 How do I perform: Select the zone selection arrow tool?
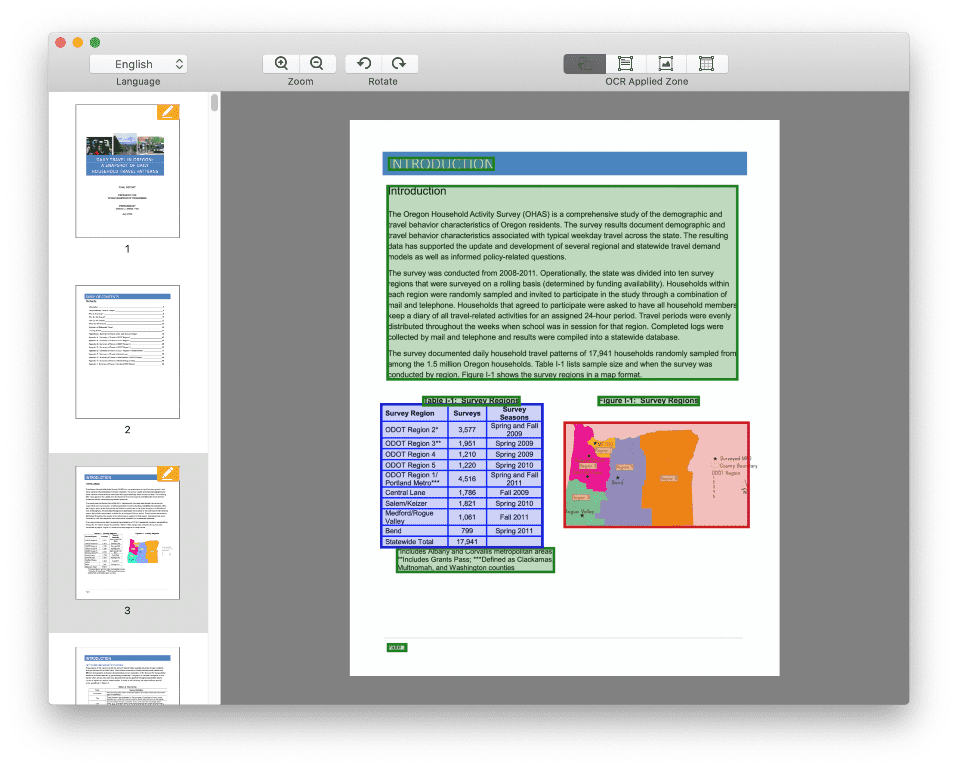tap(585, 64)
